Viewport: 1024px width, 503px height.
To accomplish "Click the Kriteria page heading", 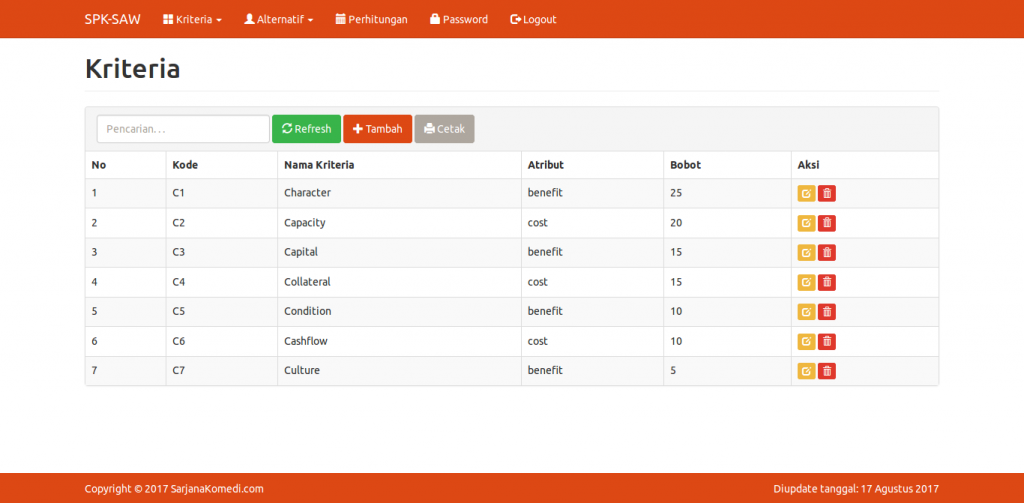I will point(133,69).
